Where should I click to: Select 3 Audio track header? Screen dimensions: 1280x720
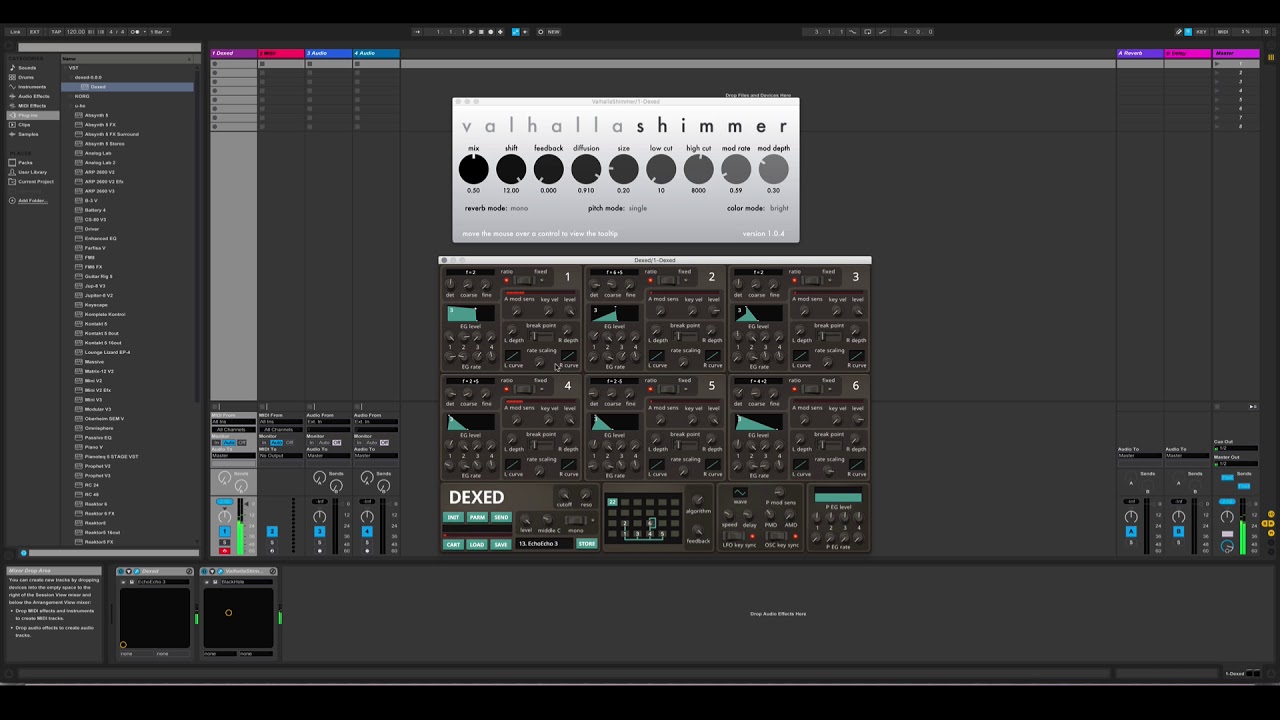pos(328,53)
